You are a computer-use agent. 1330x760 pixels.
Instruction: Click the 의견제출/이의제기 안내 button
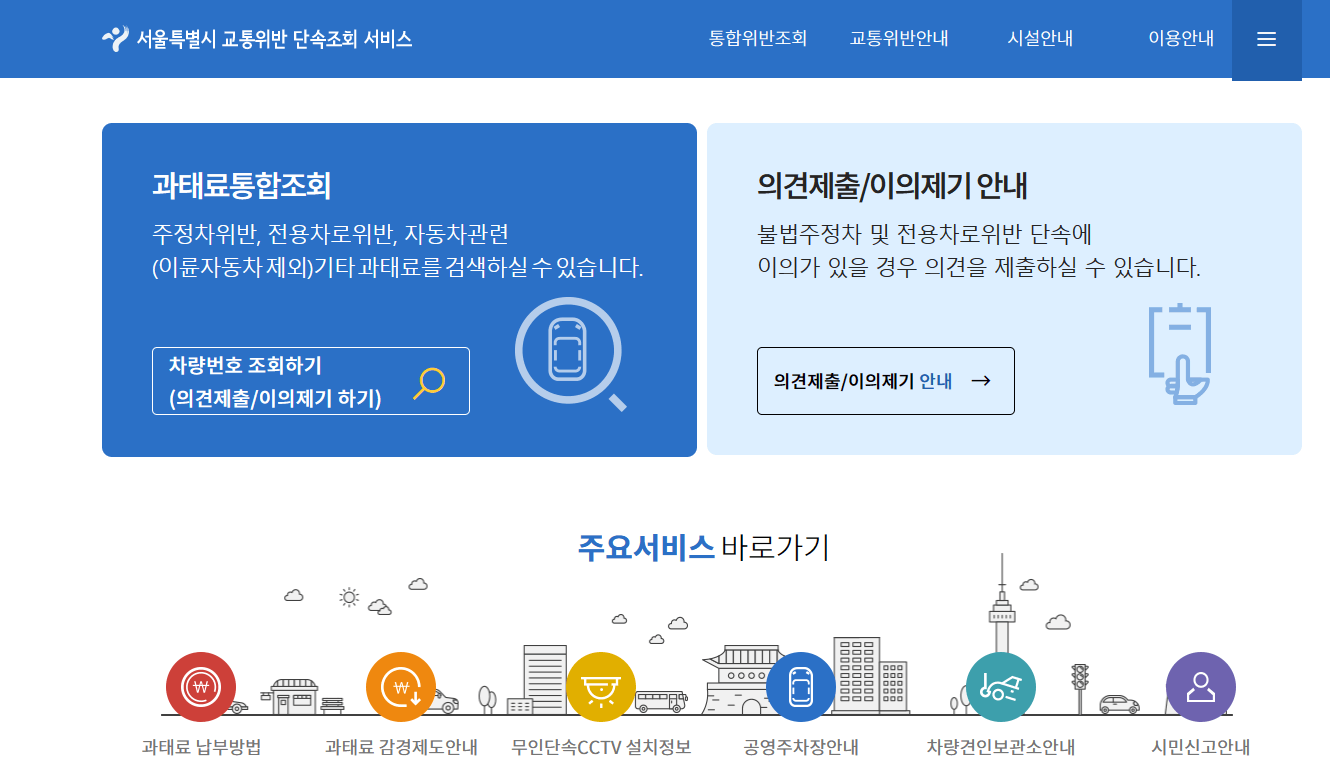click(885, 381)
